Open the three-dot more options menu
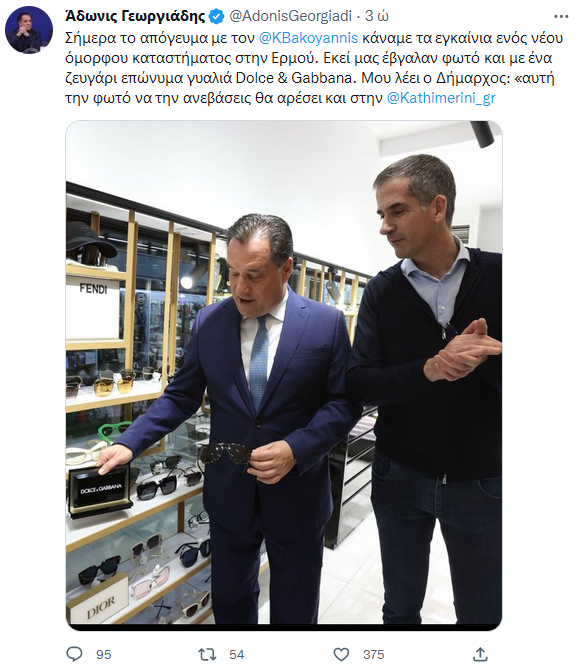The width and height of the screenshot is (587, 670). [x=561, y=17]
